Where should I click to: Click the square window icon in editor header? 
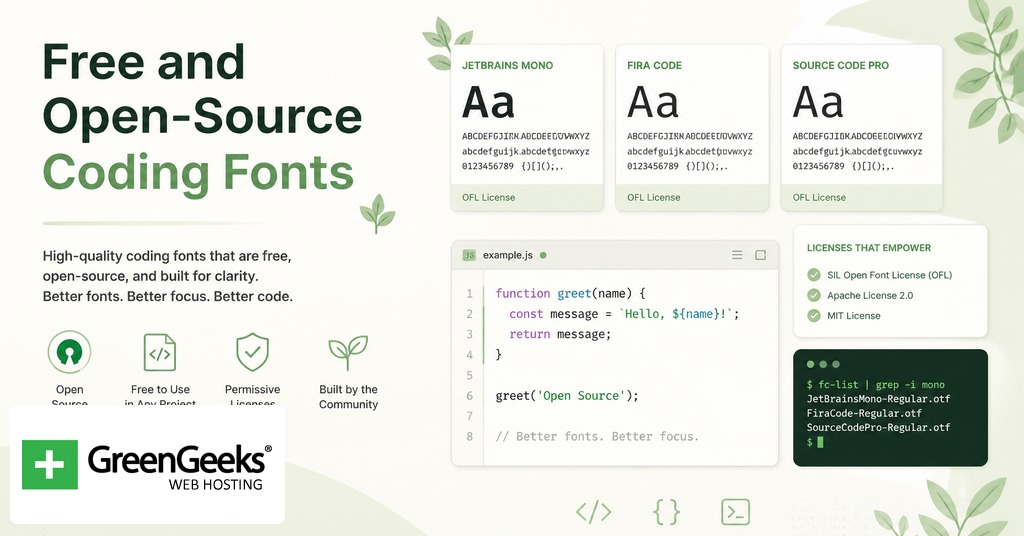click(760, 255)
